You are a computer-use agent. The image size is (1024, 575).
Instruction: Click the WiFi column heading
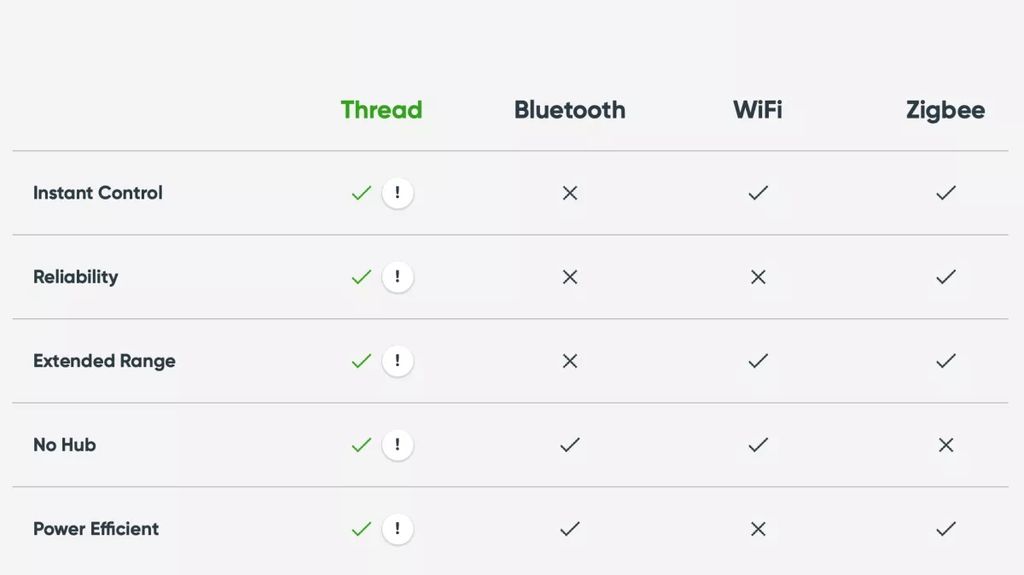758,110
